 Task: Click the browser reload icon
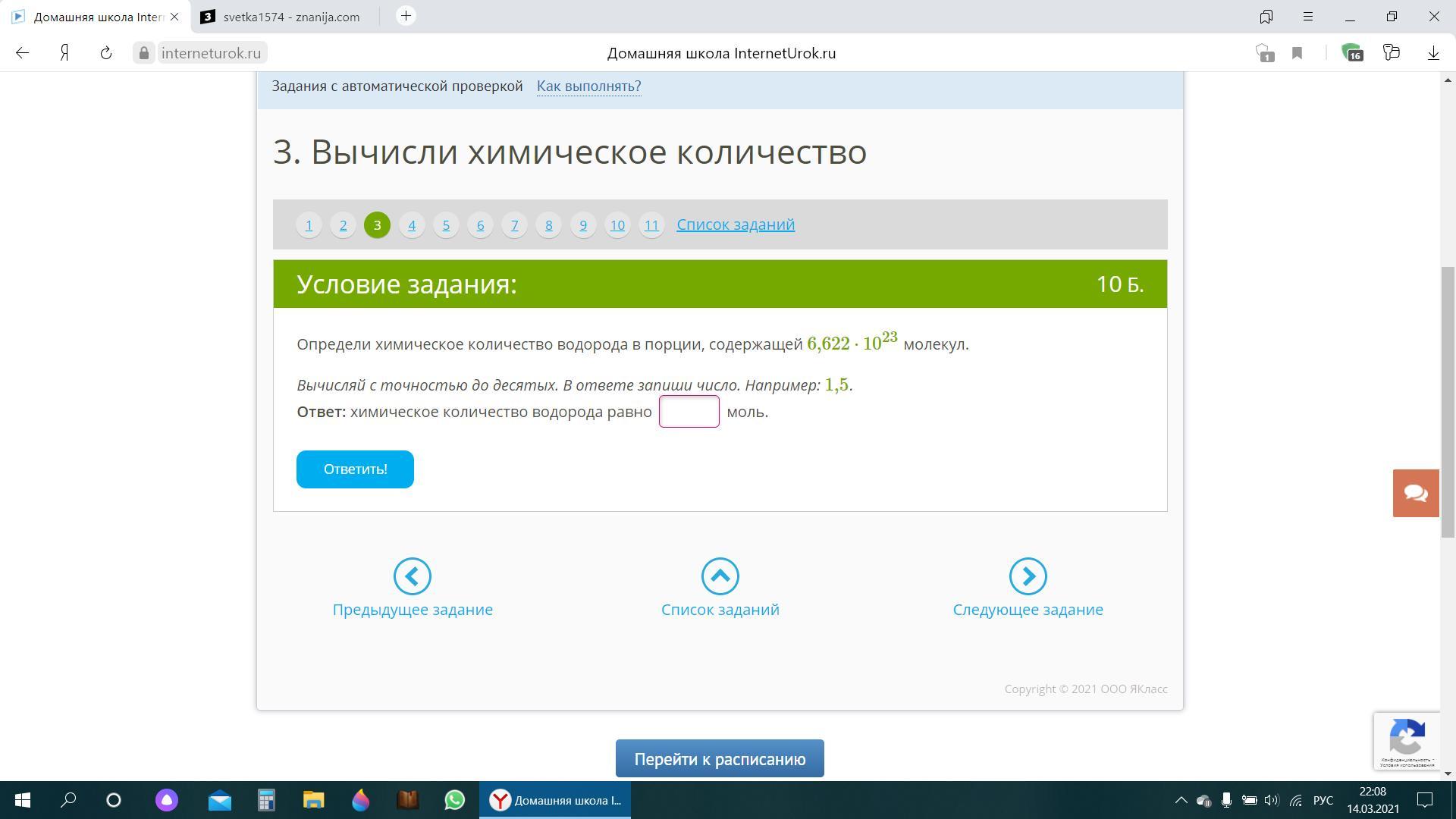pos(106,53)
